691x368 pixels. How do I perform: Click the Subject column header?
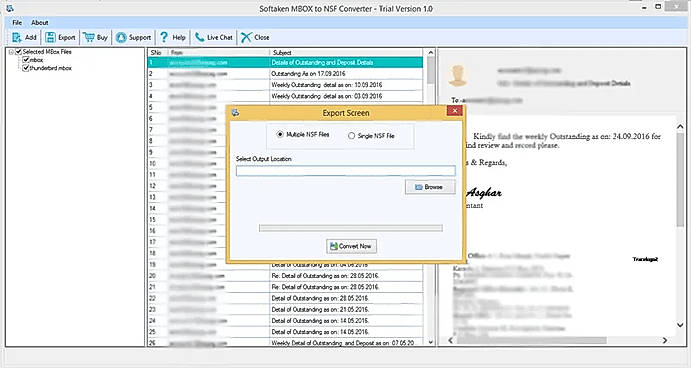pos(346,52)
